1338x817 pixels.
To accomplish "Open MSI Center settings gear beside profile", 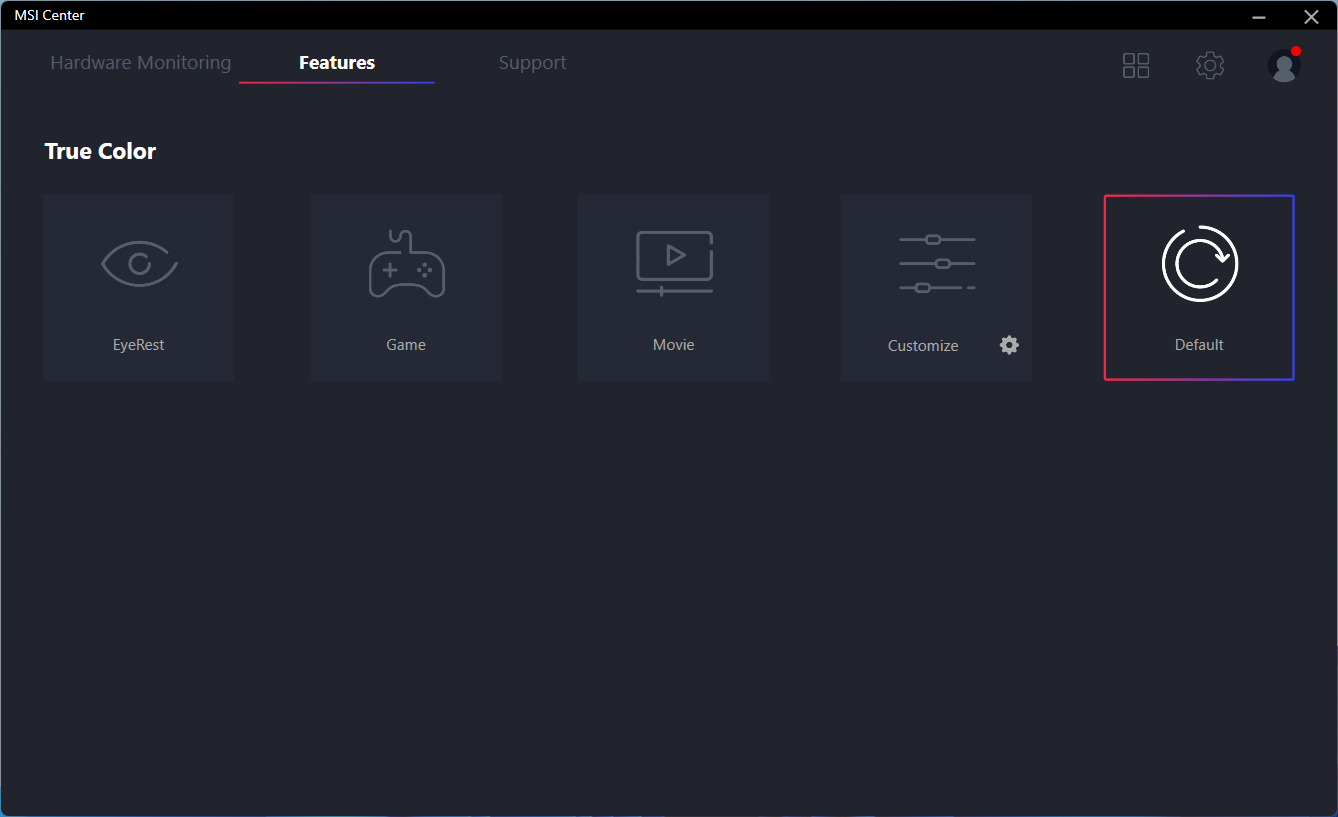I will click(1210, 66).
